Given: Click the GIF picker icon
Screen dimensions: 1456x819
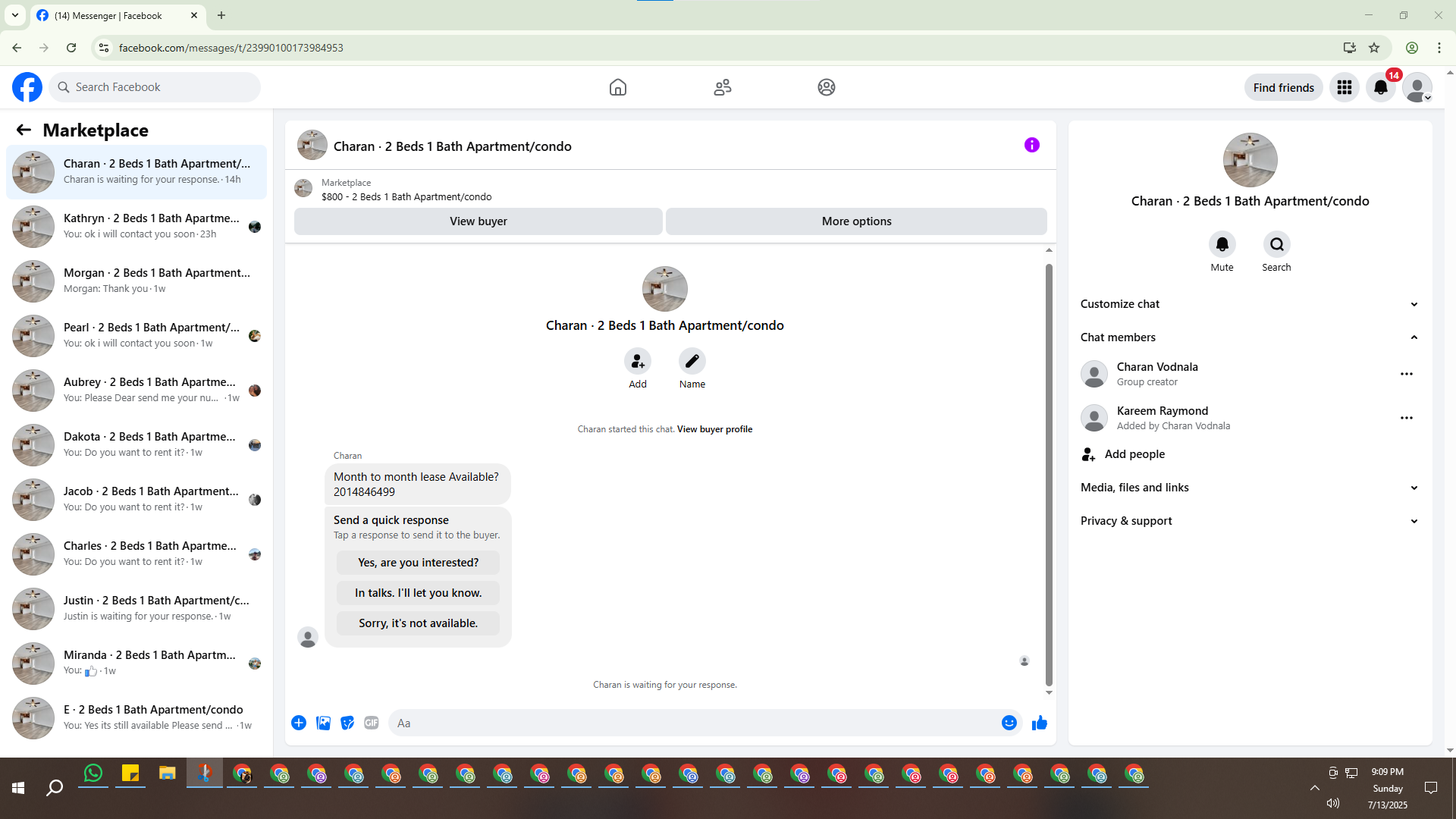Looking at the screenshot, I should pos(371,723).
